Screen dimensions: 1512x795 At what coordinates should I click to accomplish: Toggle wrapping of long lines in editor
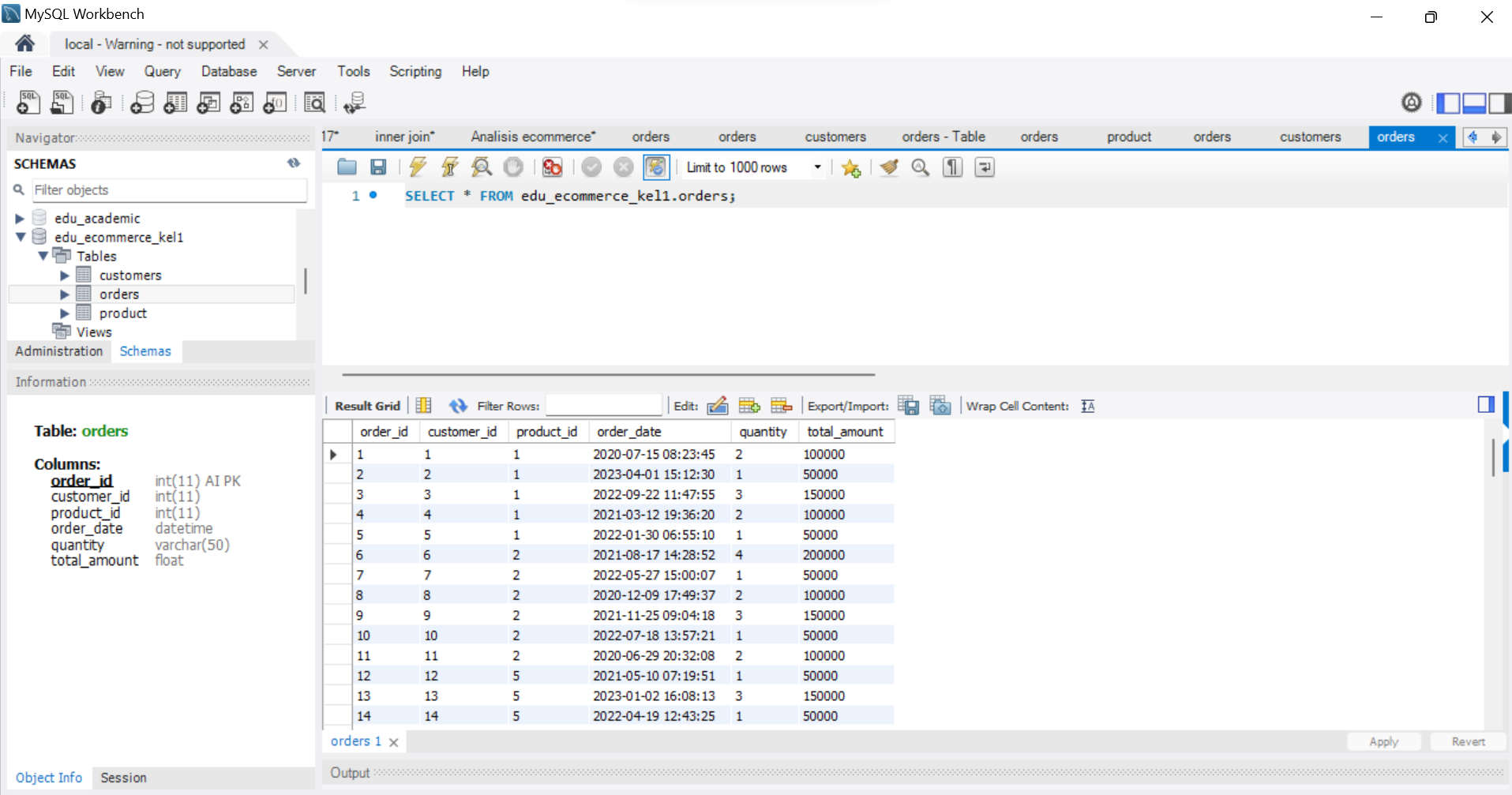pyautogui.click(x=984, y=167)
